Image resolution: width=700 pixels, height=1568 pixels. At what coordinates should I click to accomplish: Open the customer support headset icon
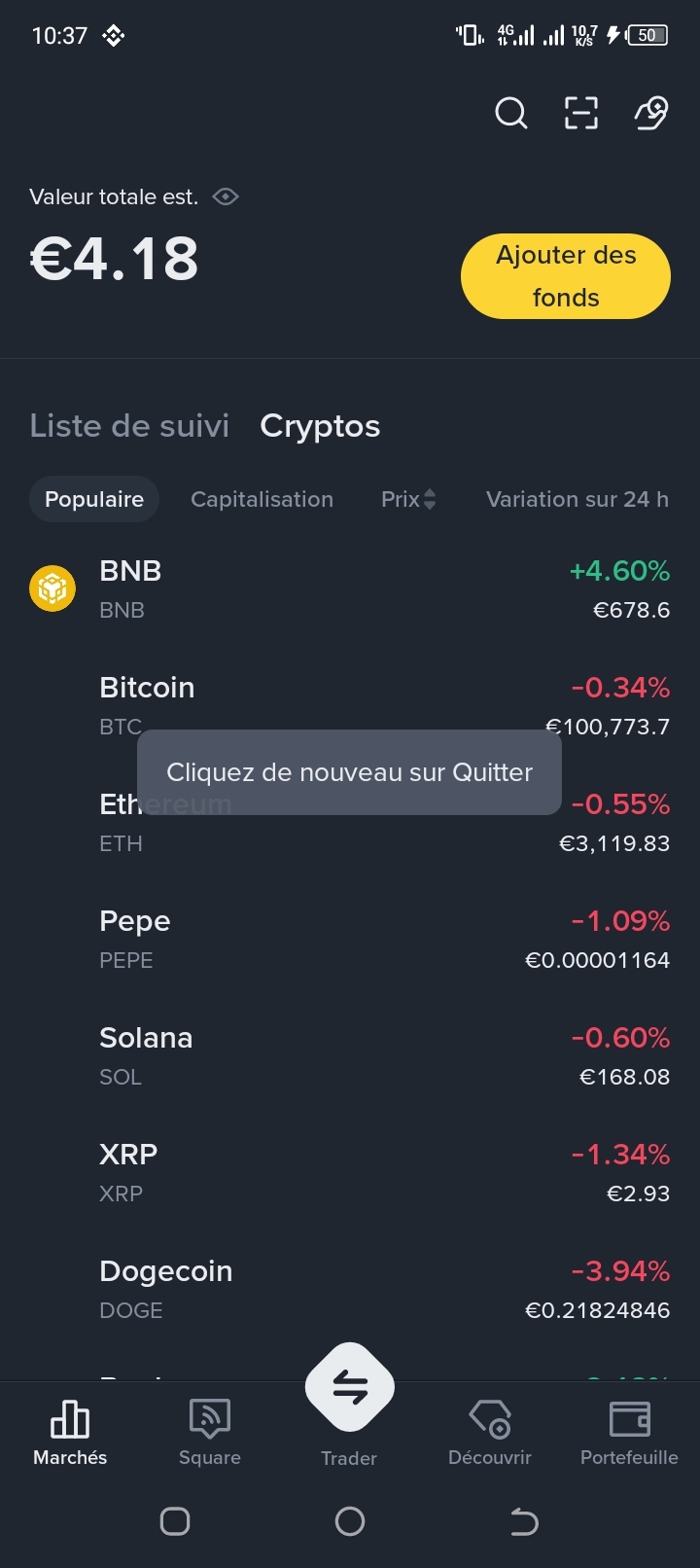(651, 114)
